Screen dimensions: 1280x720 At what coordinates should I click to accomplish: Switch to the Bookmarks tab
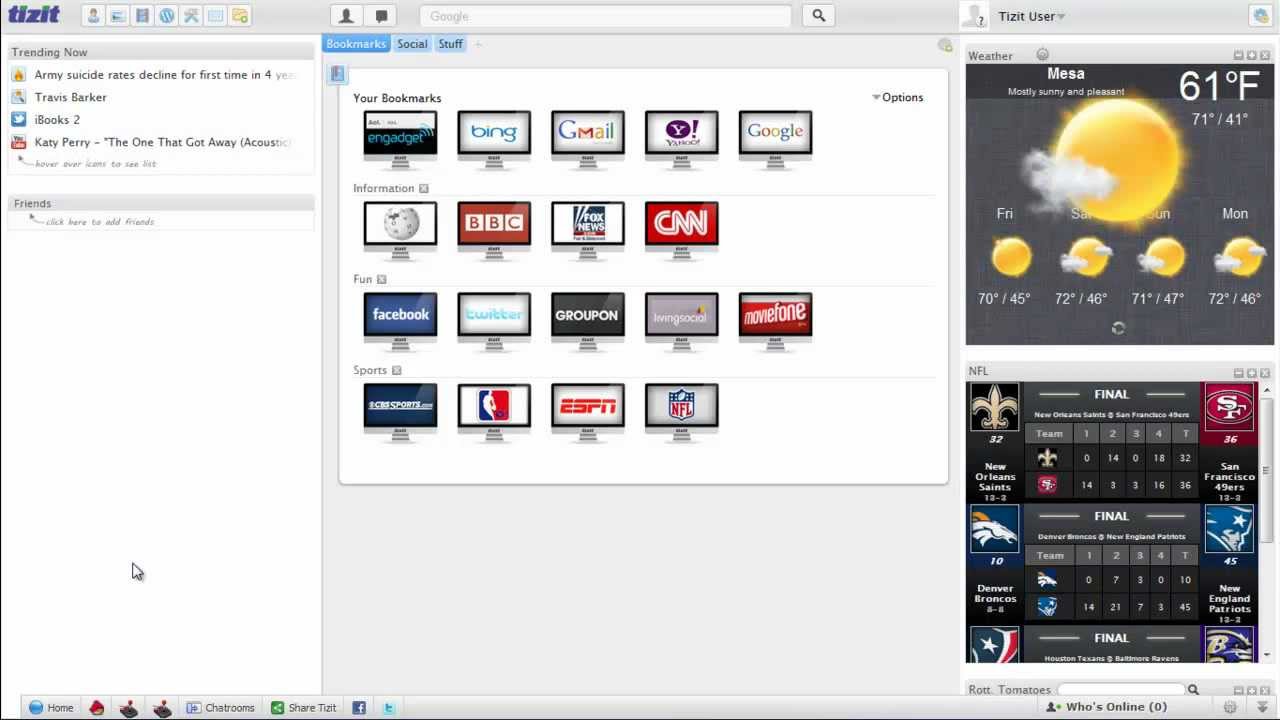pyautogui.click(x=356, y=44)
